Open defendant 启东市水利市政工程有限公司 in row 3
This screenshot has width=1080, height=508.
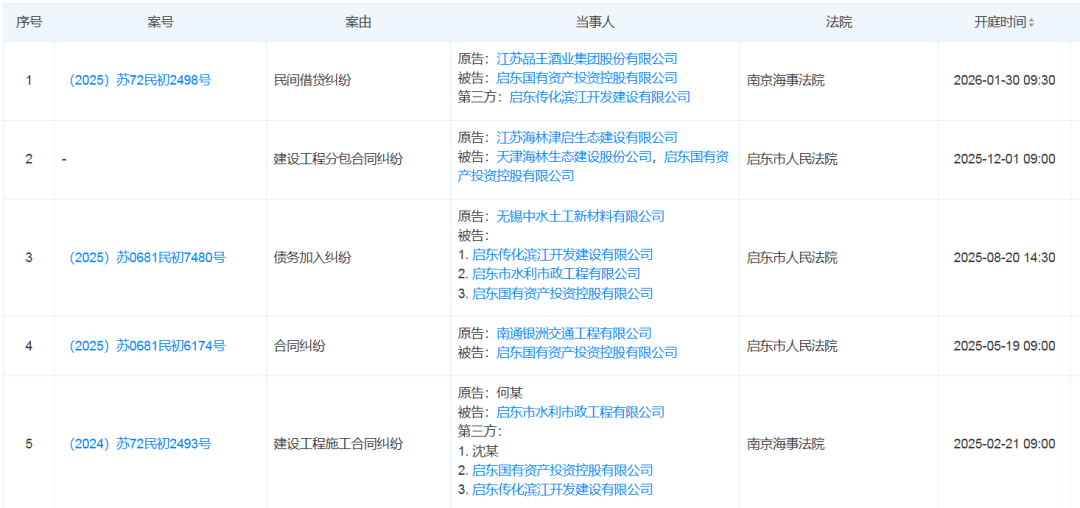[x=556, y=274]
